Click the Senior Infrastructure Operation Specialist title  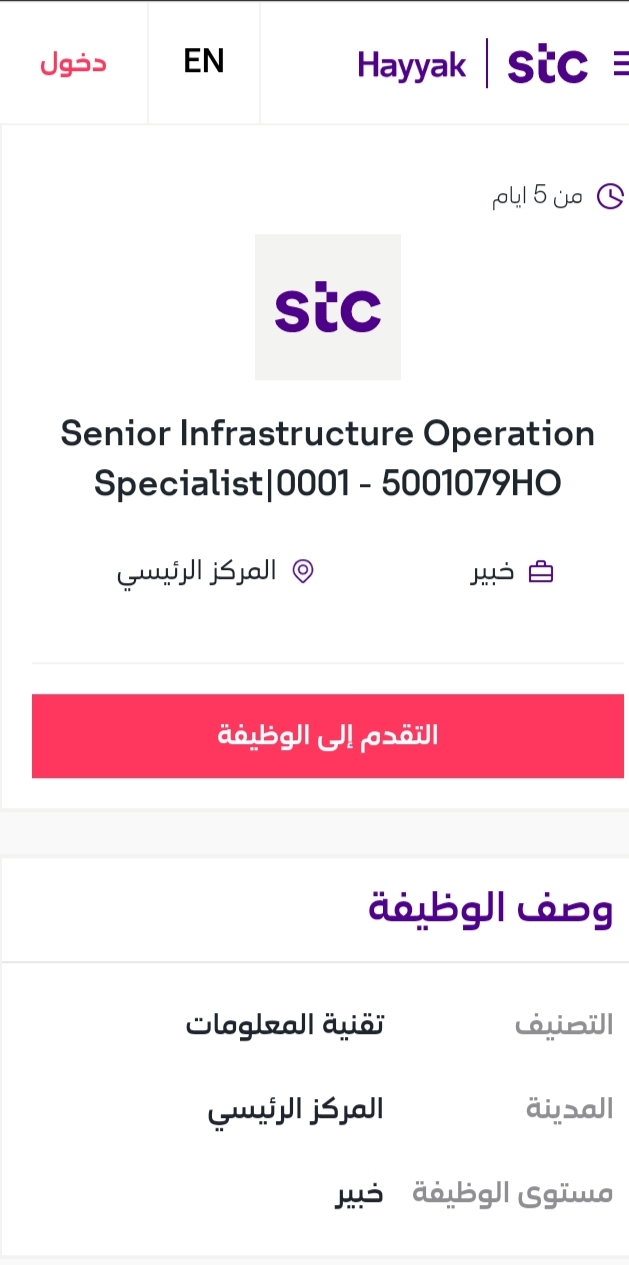coord(328,459)
